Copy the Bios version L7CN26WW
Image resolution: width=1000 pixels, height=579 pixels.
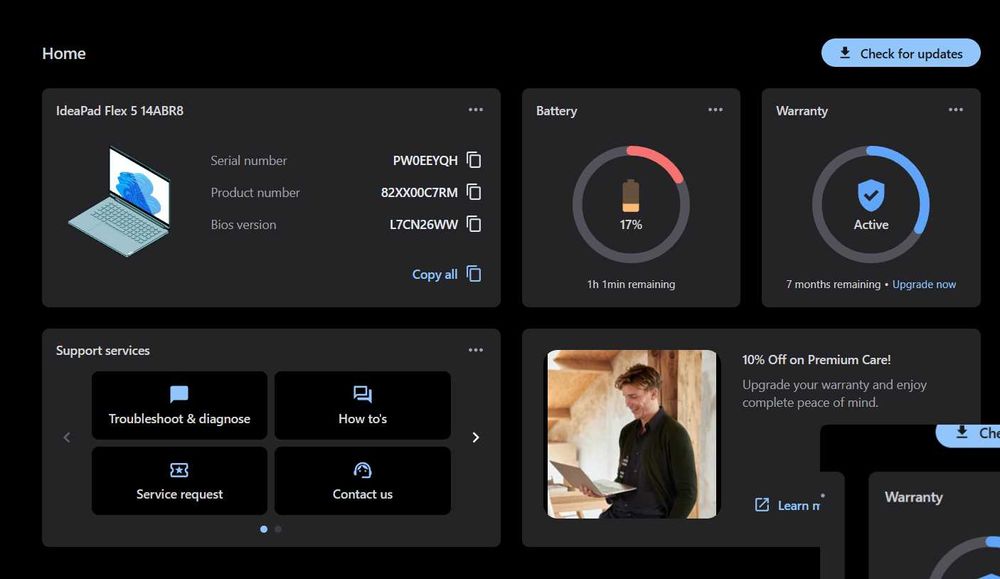[474, 224]
